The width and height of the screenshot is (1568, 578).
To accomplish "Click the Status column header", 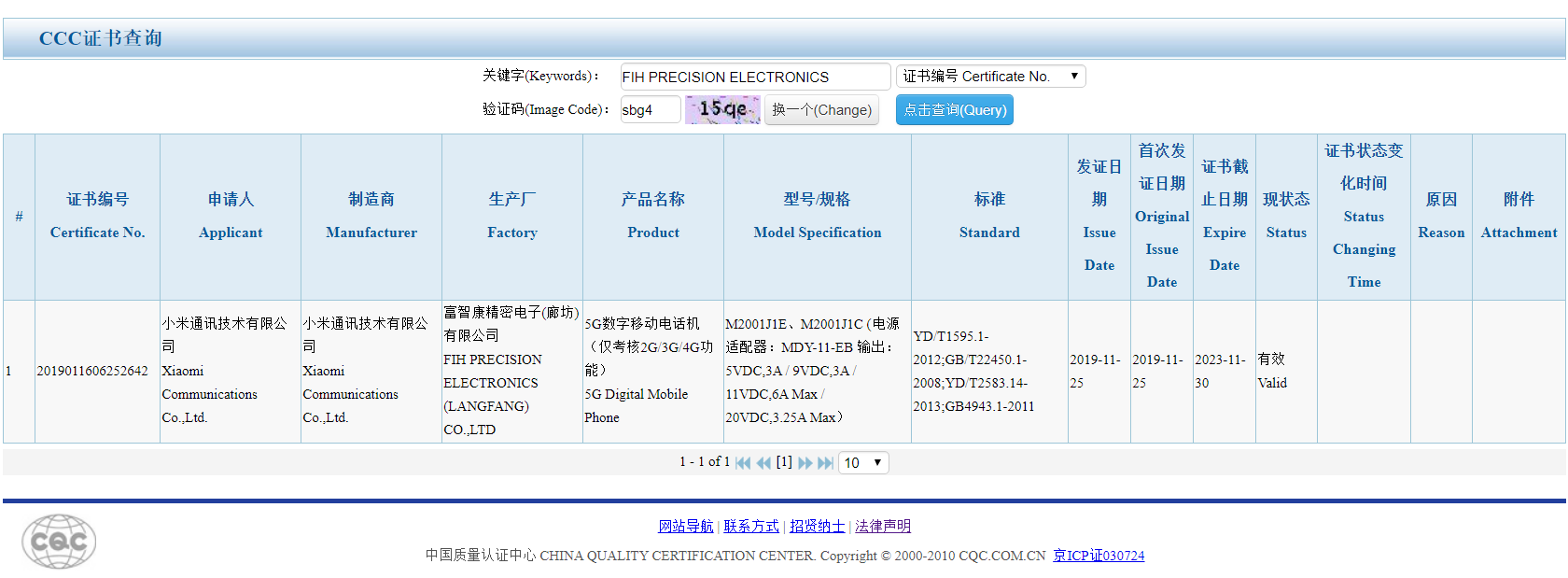I will click(1286, 217).
